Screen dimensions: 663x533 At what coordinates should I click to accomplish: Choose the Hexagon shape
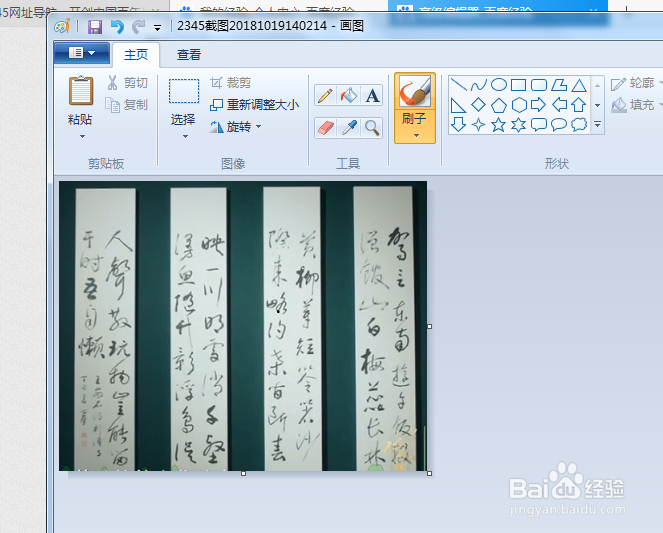(x=518, y=105)
